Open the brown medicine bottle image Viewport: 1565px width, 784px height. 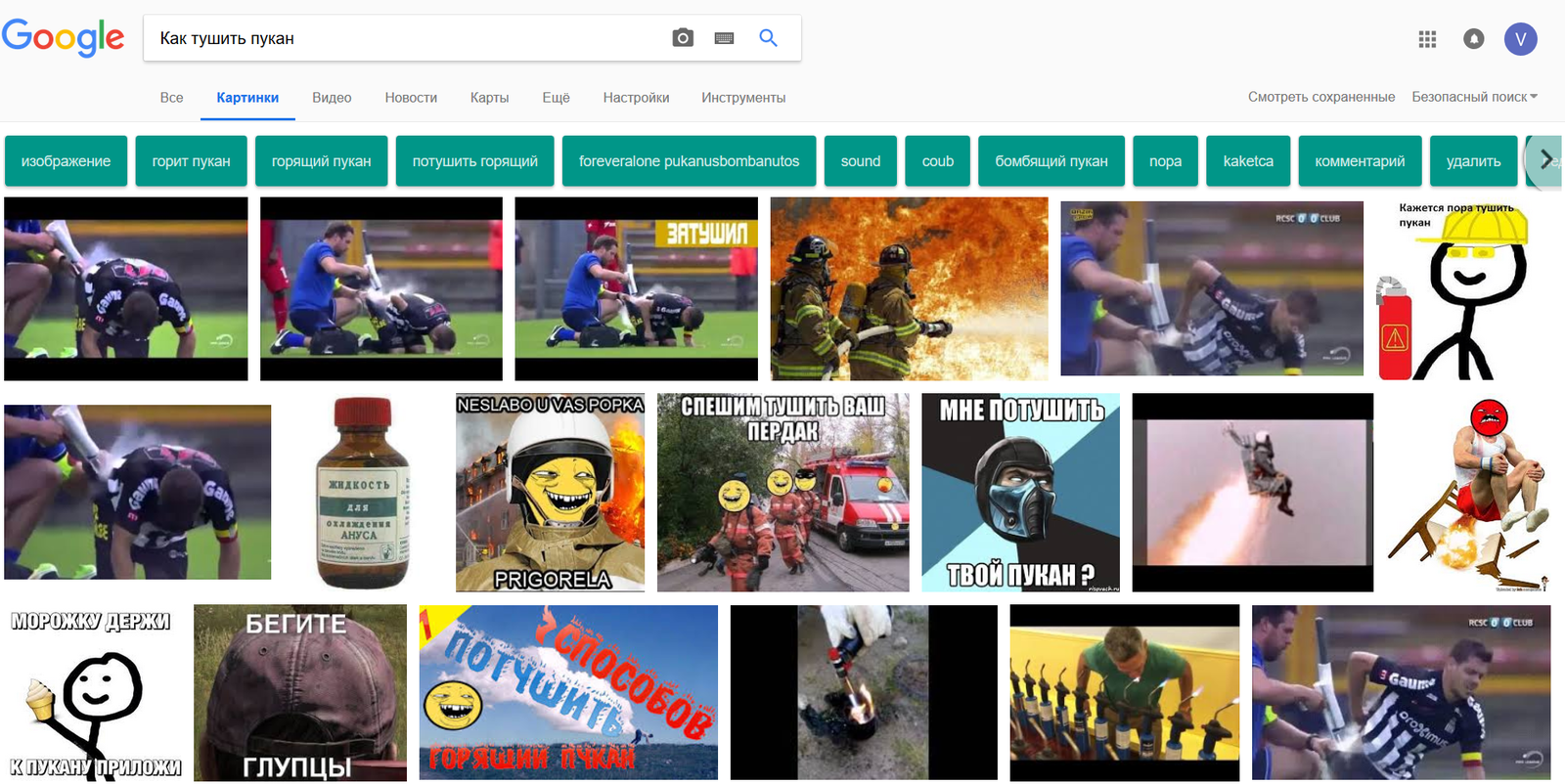click(363, 492)
